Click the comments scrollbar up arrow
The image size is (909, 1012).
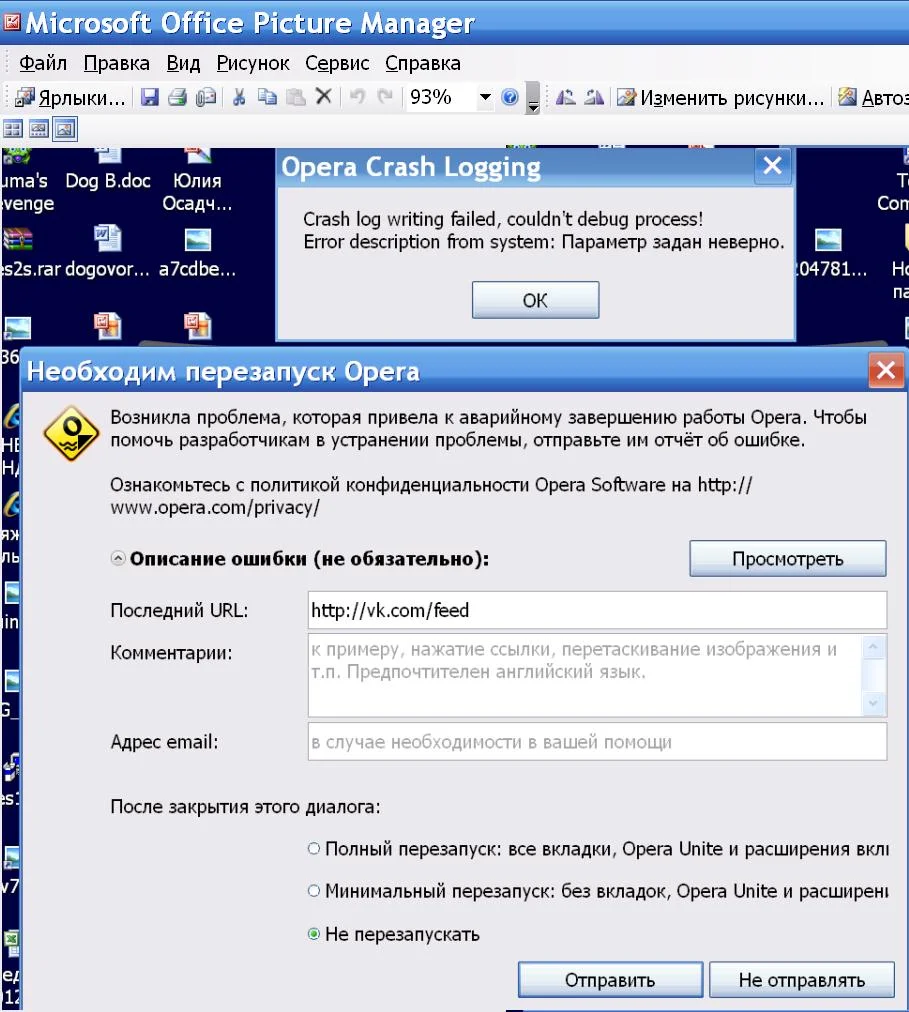pyautogui.click(x=873, y=647)
